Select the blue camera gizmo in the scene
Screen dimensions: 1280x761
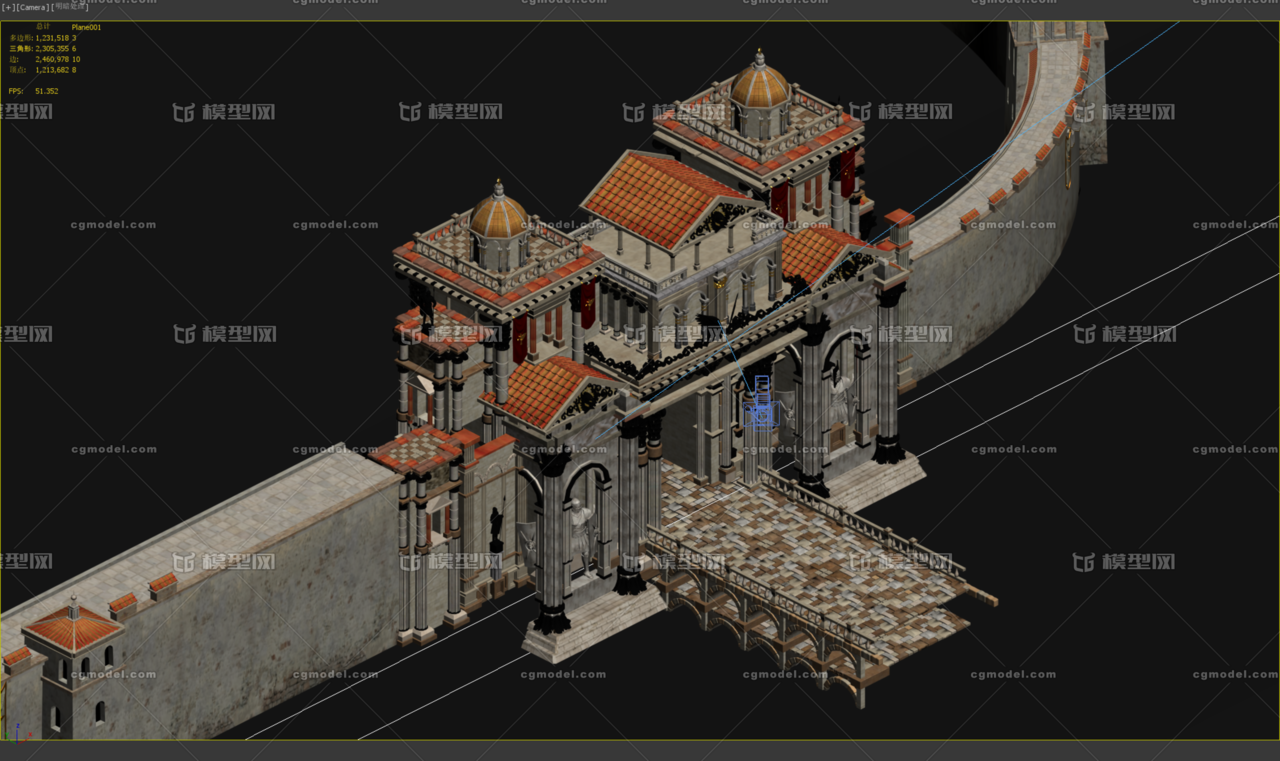point(762,410)
